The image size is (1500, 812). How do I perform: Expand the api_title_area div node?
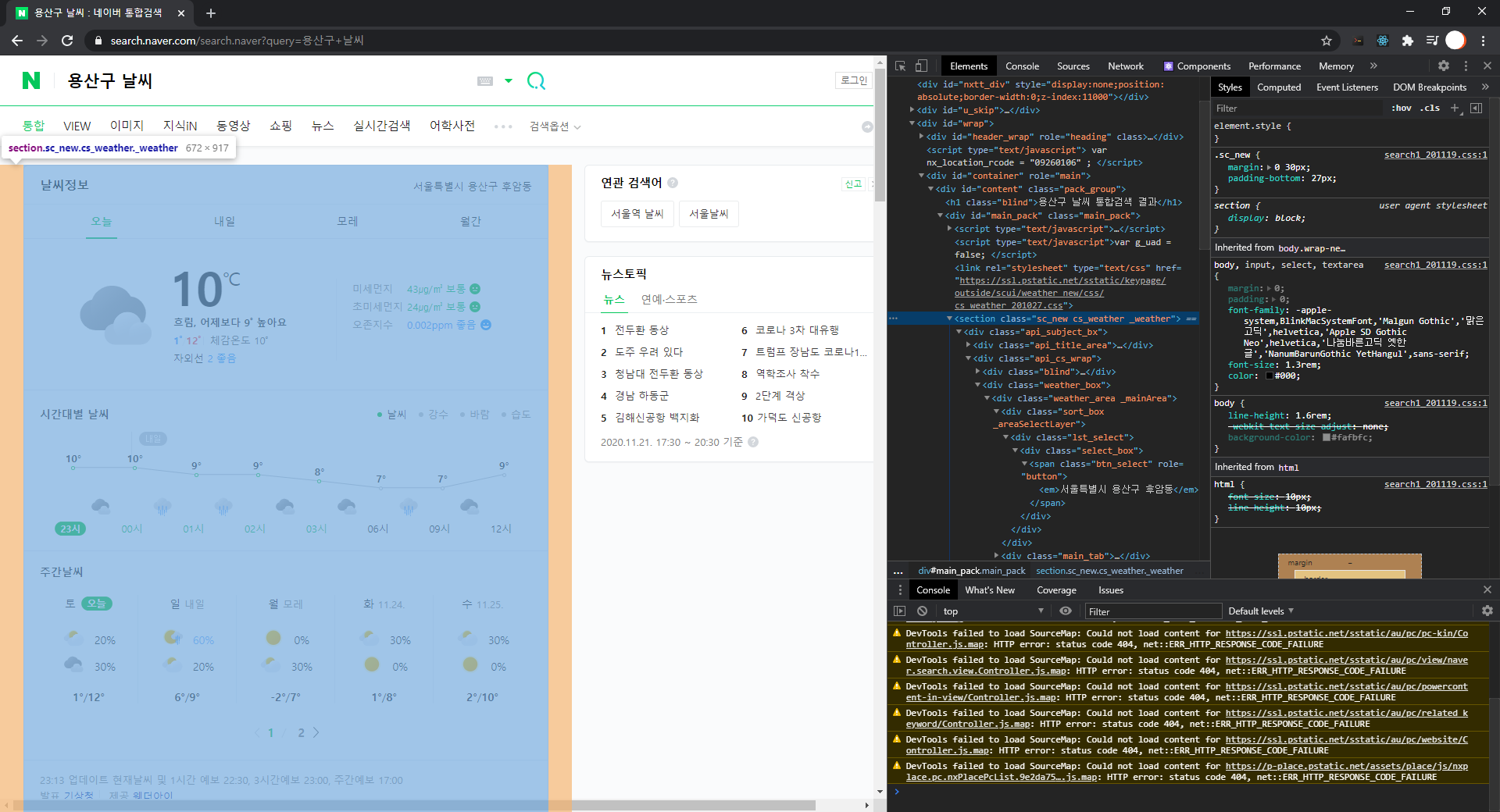click(968, 345)
